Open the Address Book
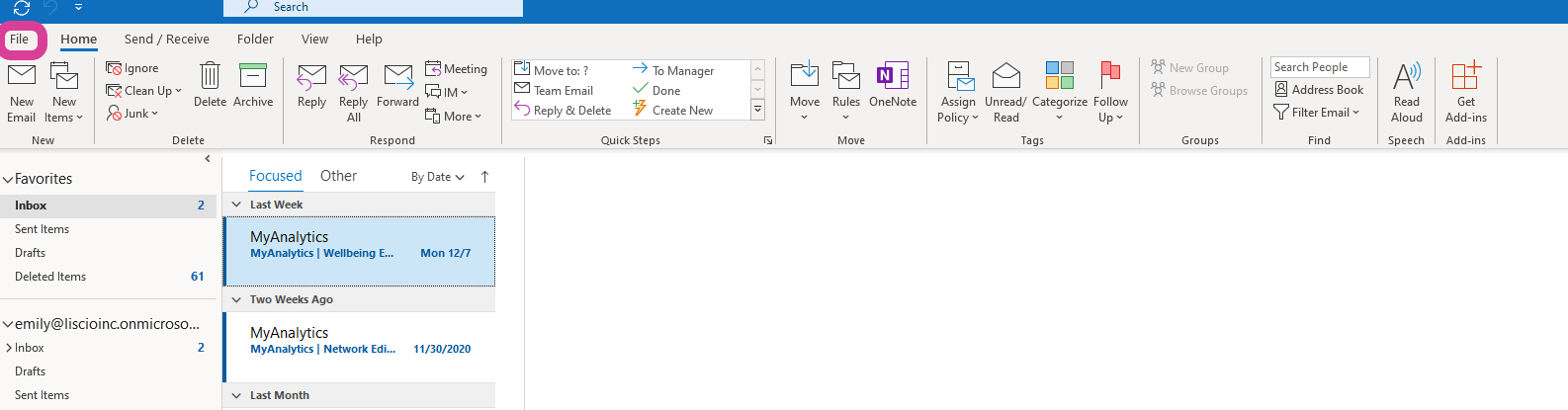The width and height of the screenshot is (1568, 410). pyautogui.click(x=1319, y=90)
